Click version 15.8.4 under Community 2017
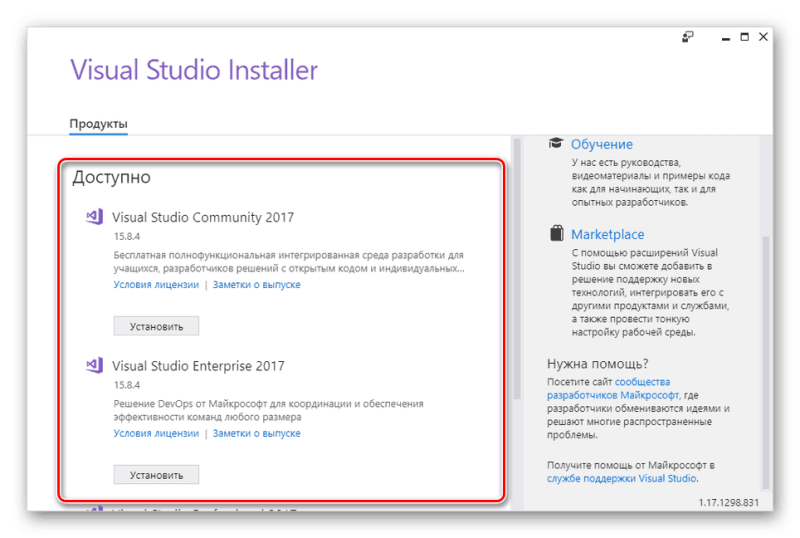The image size is (800, 538). point(127,236)
